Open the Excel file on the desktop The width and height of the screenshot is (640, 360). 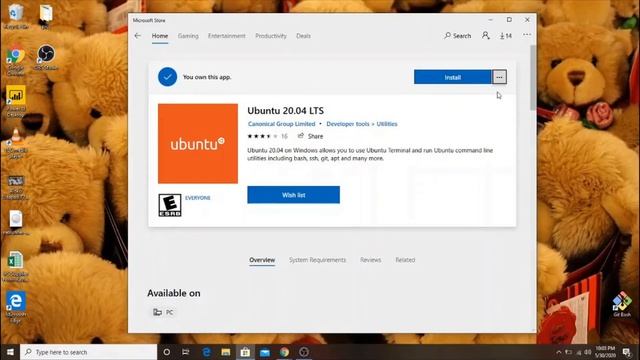click(x=16, y=266)
